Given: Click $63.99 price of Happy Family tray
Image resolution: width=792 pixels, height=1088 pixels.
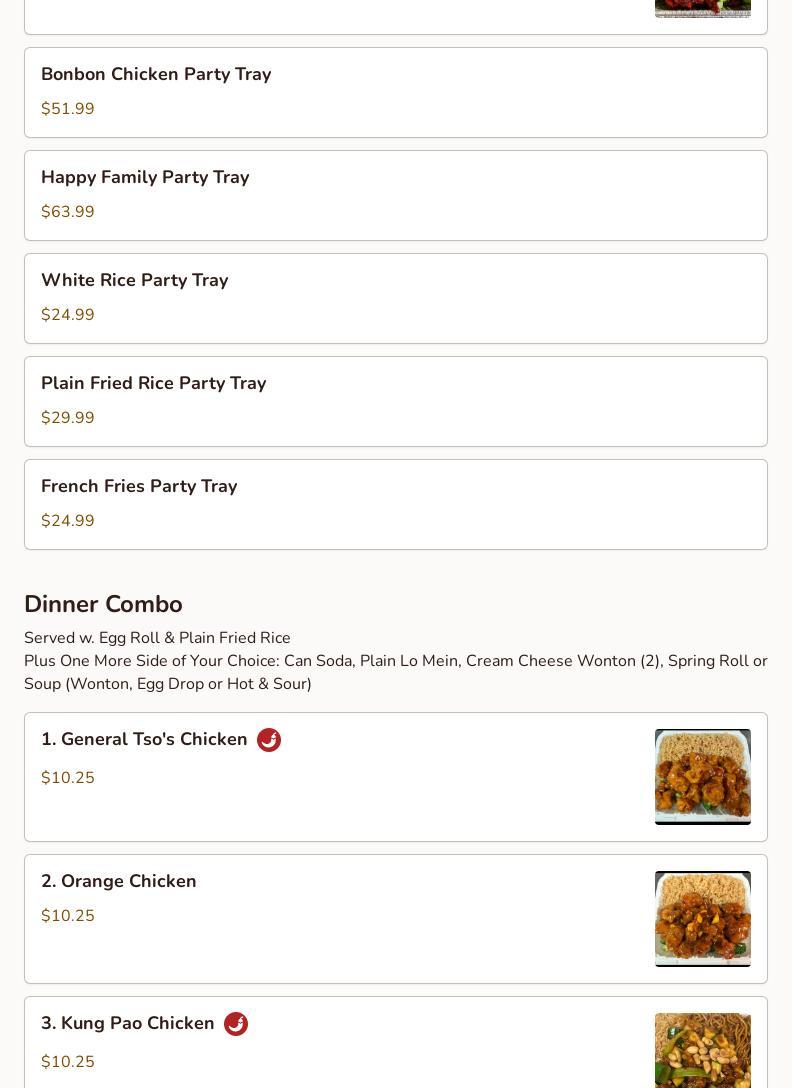Looking at the screenshot, I should coord(67,212).
